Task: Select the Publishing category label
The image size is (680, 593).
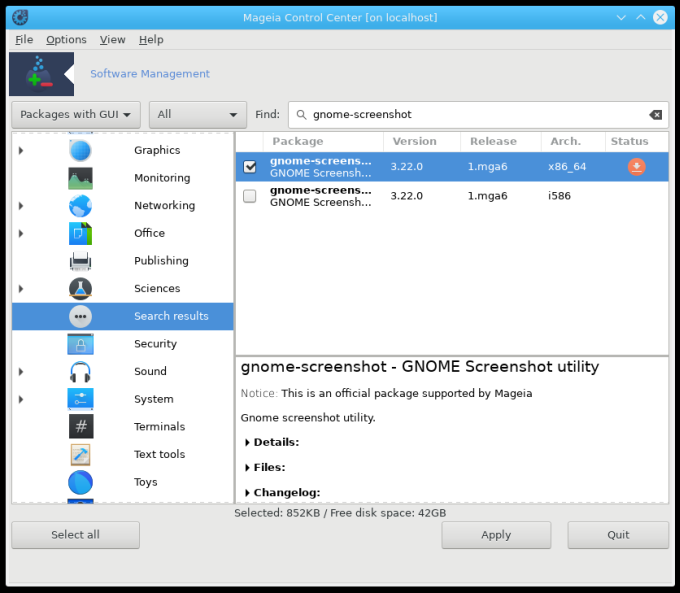Action: coord(161,261)
